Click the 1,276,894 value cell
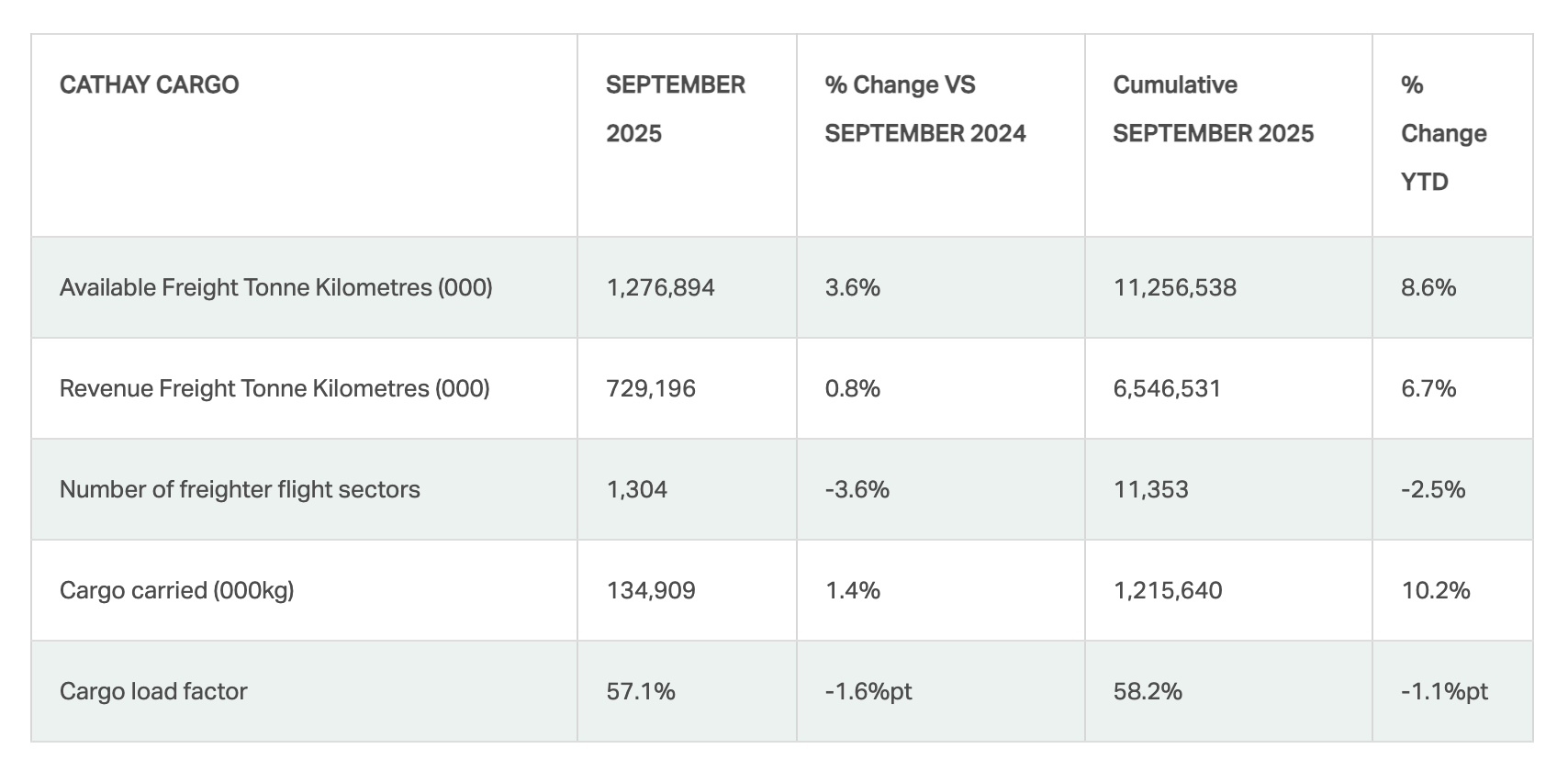 [x=660, y=287]
